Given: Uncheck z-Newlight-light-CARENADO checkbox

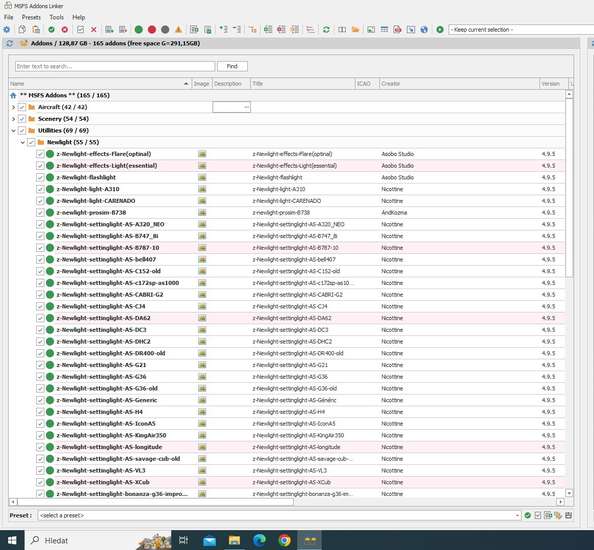Looking at the screenshot, I should [40, 201].
